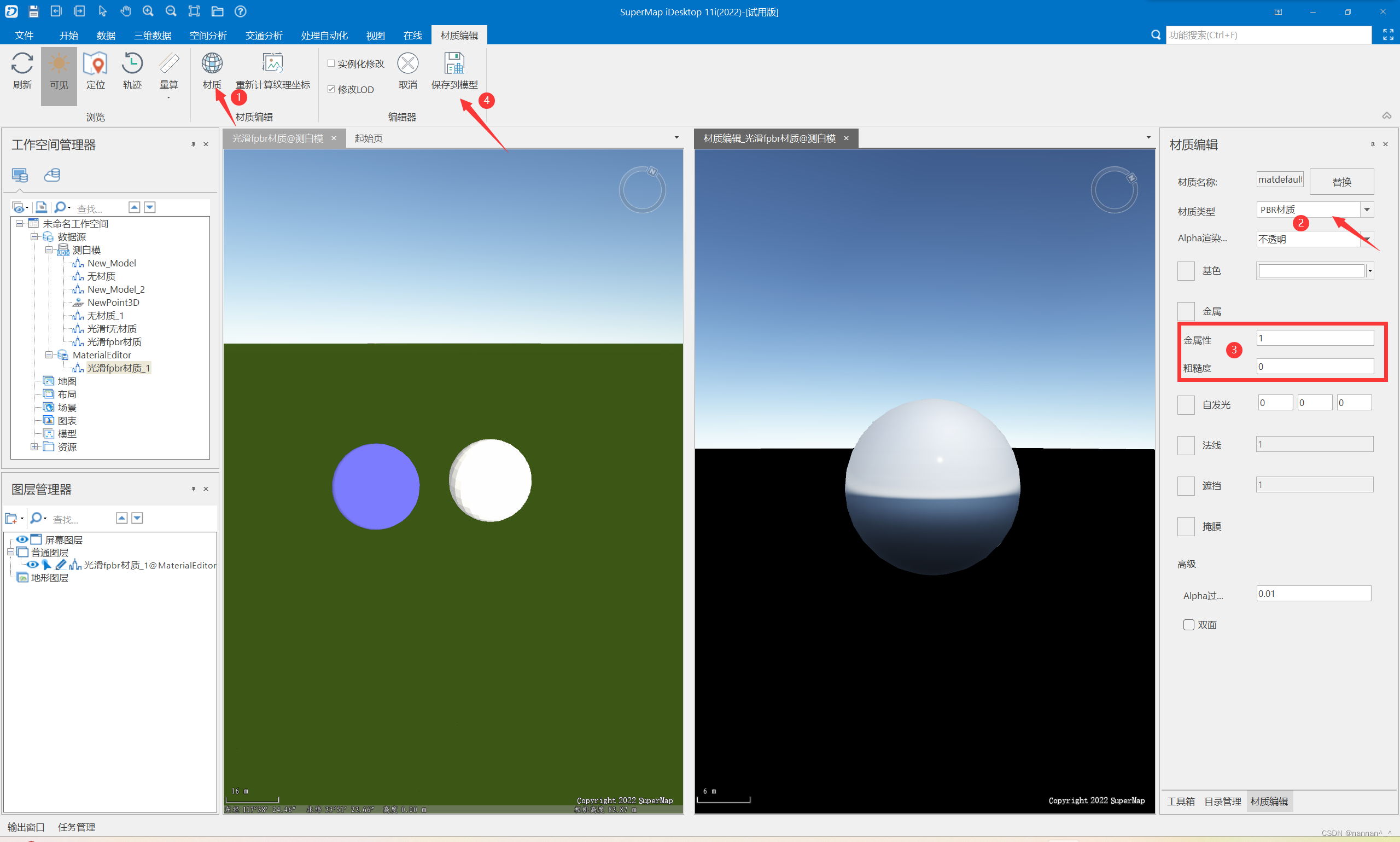
Task: Open the 材质 material globe icon
Action: 212,63
